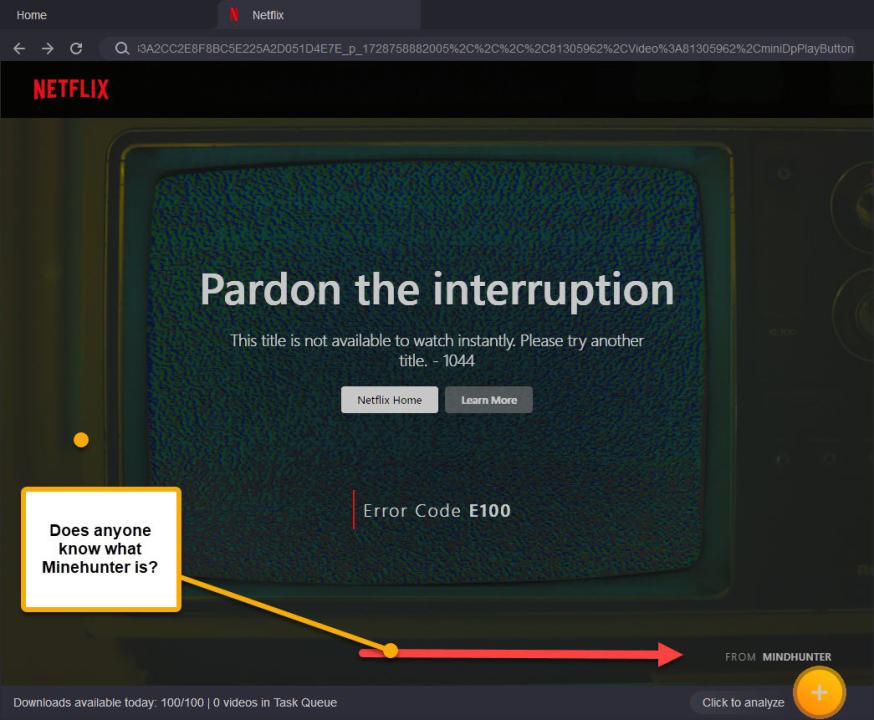874x720 pixels.
Task: Click the Netflix logo in the header
Action: 71,89
